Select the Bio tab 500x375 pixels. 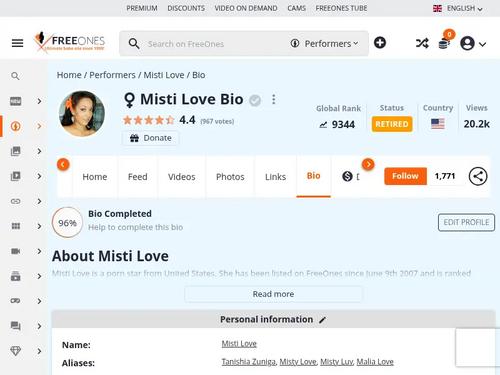[313, 176]
